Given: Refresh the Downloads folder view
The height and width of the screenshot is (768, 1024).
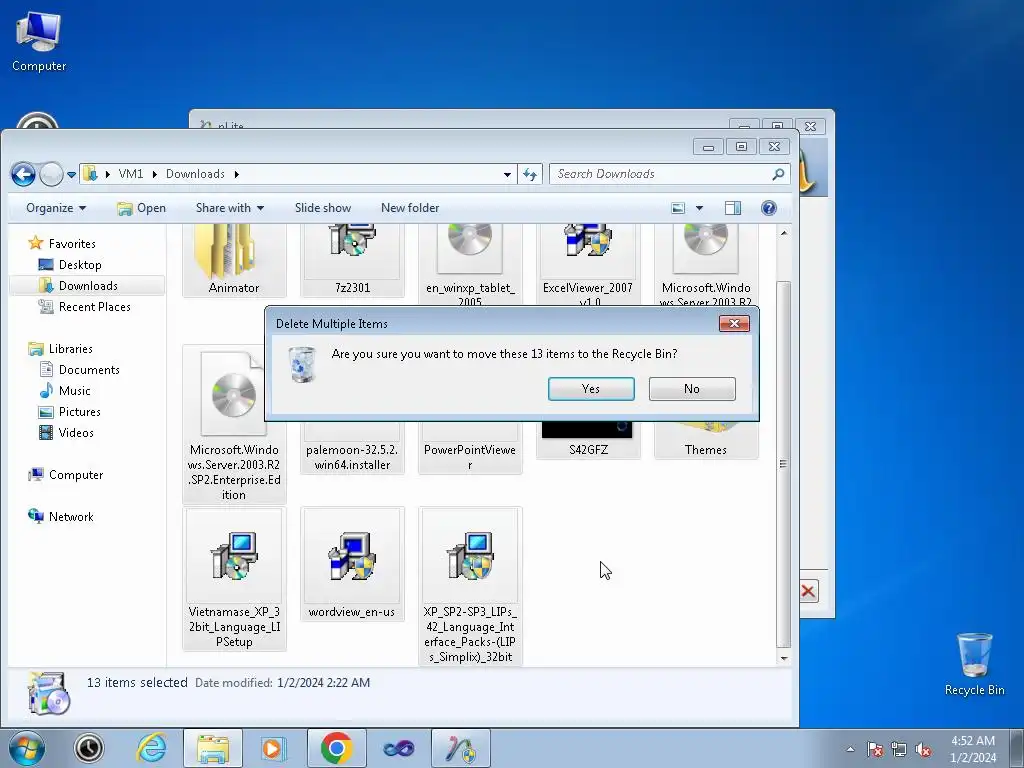Looking at the screenshot, I should 530,174.
